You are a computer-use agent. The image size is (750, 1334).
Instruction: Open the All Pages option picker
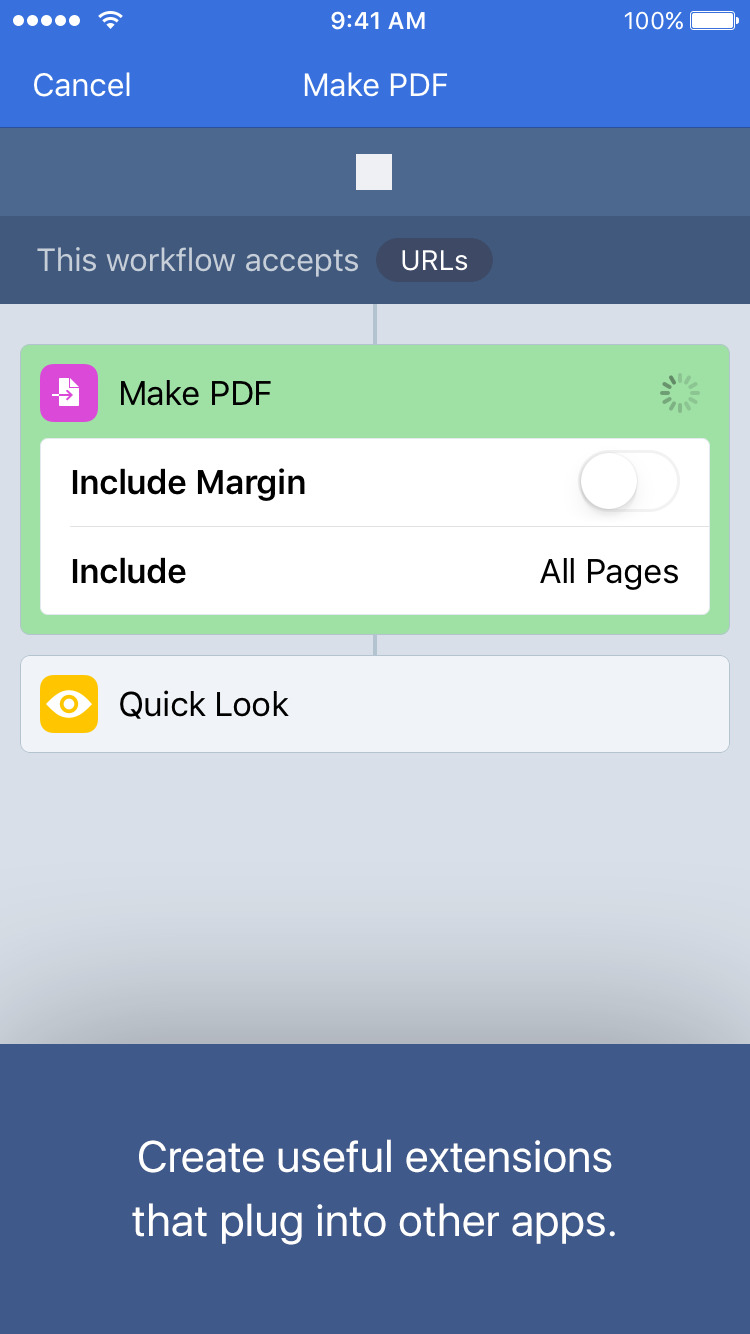point(609,571)
